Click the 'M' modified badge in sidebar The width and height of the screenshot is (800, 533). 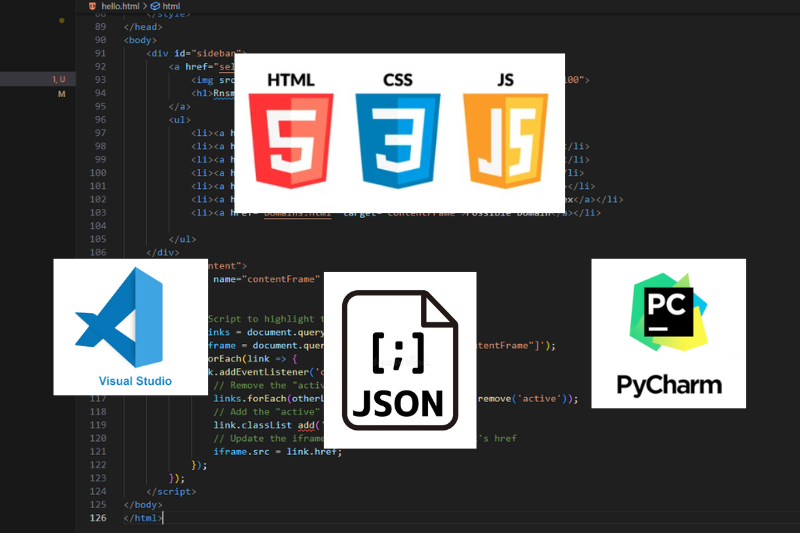[x=61, y=93]
